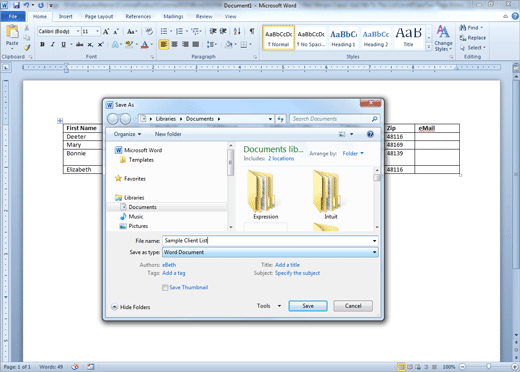Click Align Text Right icon
Screen dimensions: 520x372
click(185, 44)
